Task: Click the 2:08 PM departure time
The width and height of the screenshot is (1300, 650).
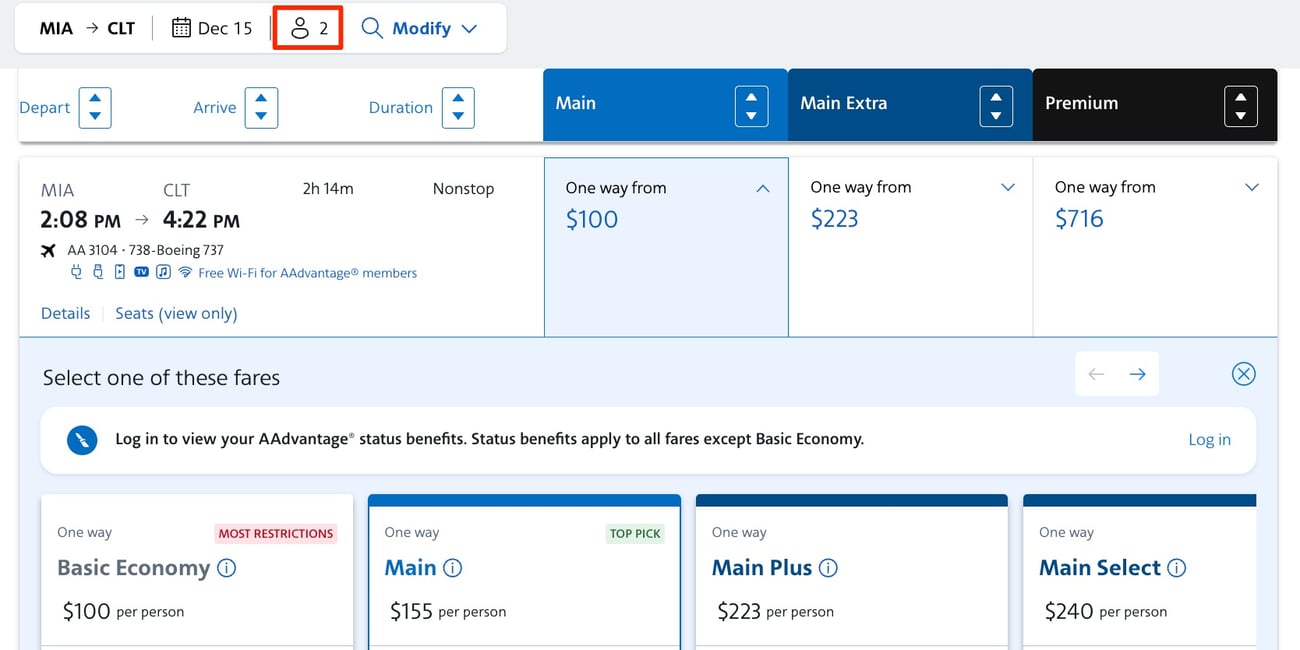Action: click(81, 220)
